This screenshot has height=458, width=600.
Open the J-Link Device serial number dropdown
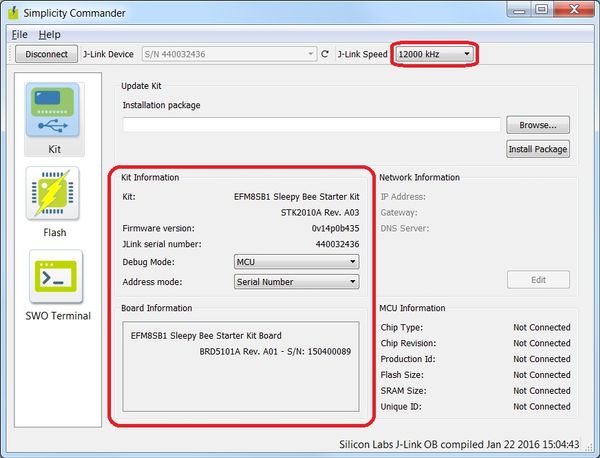click(226, 54)
